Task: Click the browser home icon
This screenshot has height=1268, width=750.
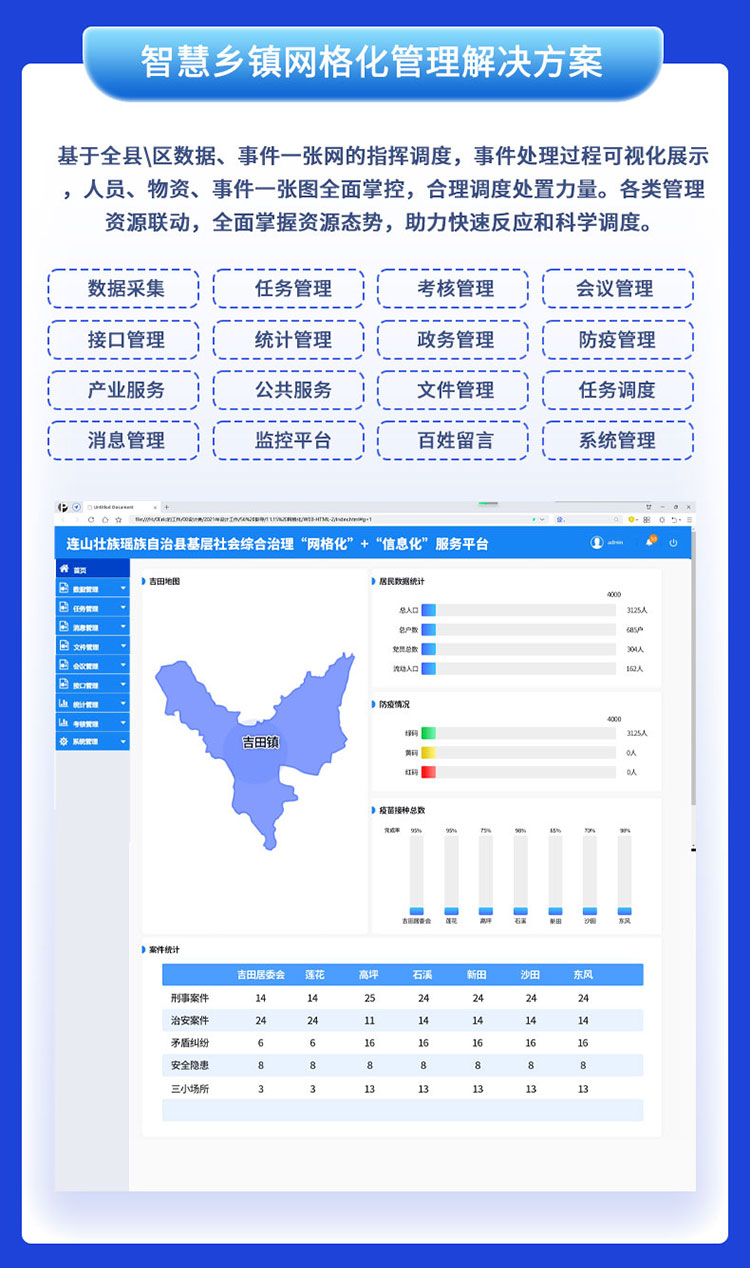Action: pos(105,520)
